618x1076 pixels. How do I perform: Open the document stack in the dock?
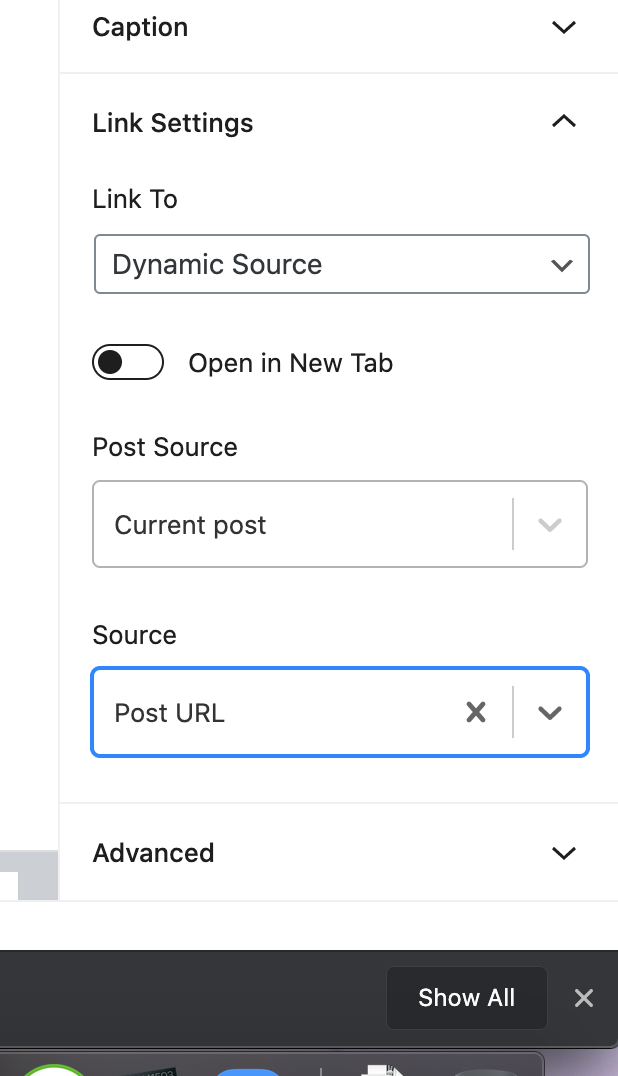pos(382,1070)
